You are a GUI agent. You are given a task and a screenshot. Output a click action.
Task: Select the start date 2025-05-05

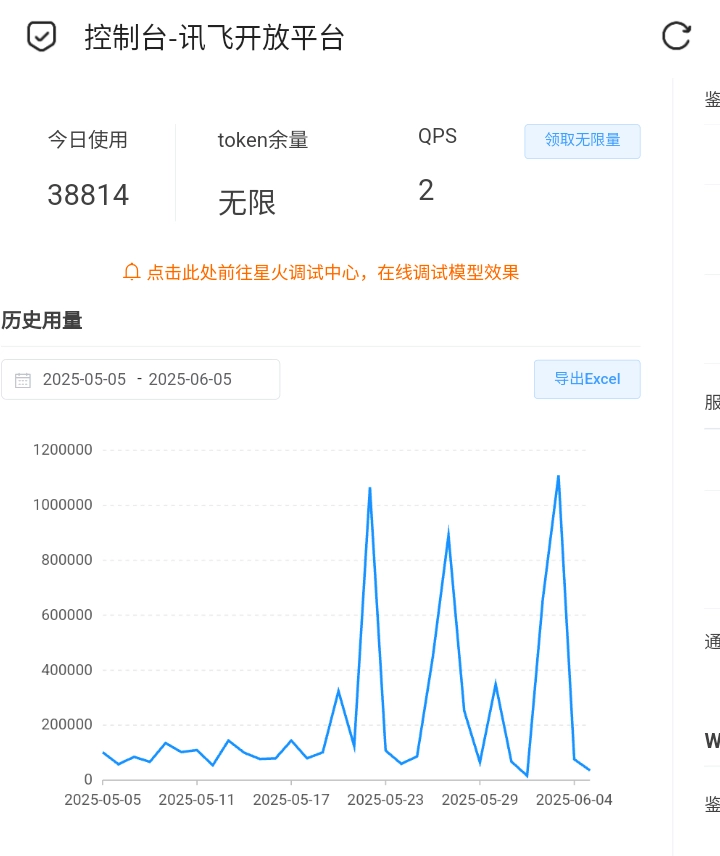tap(84, 379)
